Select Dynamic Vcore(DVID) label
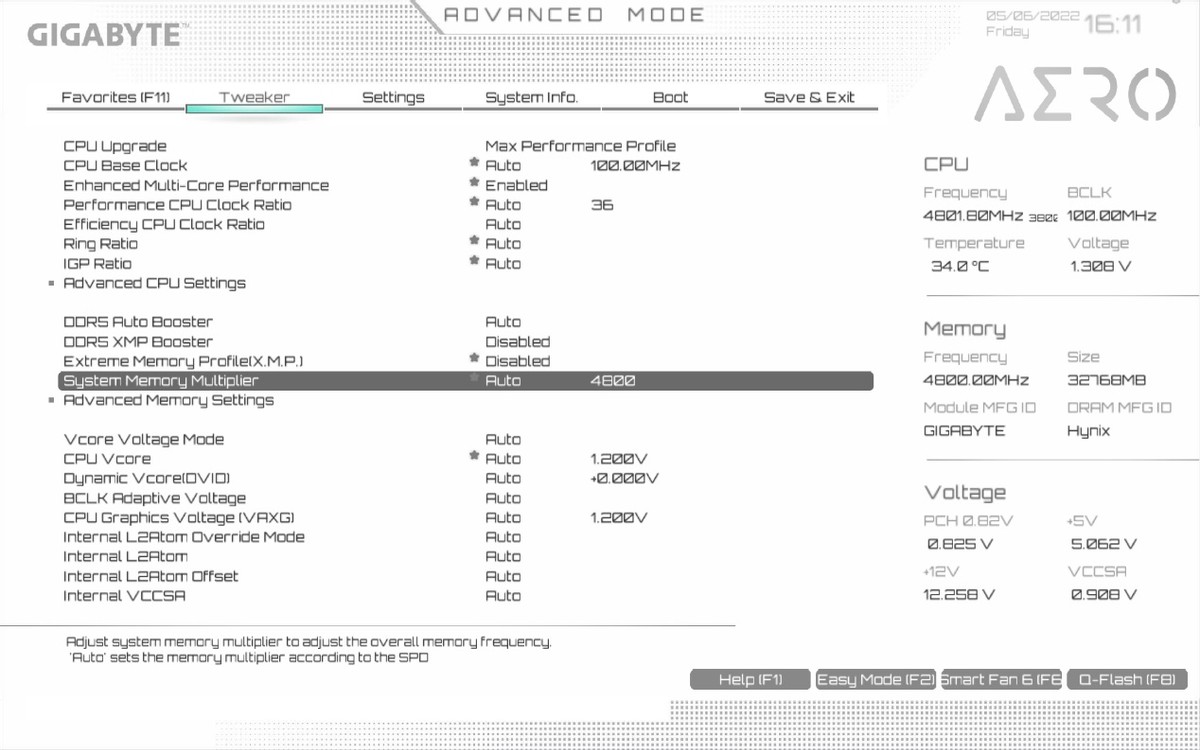 pos(146,478)
